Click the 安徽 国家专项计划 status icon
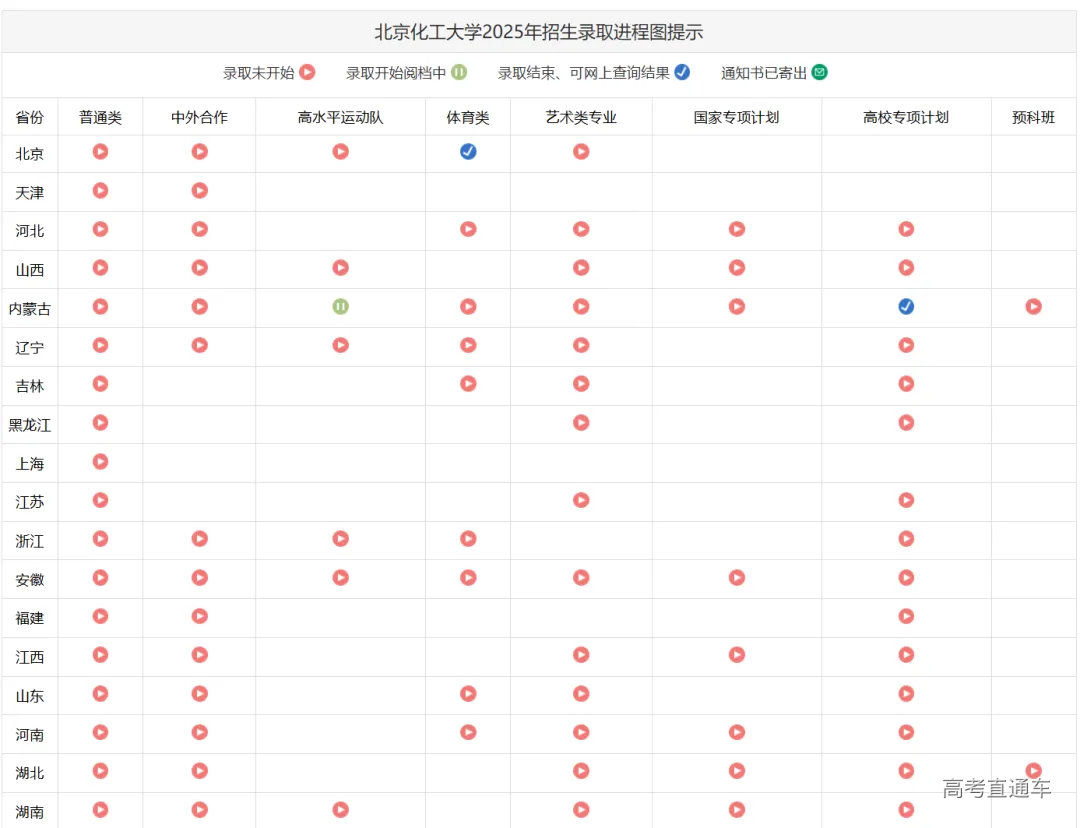 (737, 577)
